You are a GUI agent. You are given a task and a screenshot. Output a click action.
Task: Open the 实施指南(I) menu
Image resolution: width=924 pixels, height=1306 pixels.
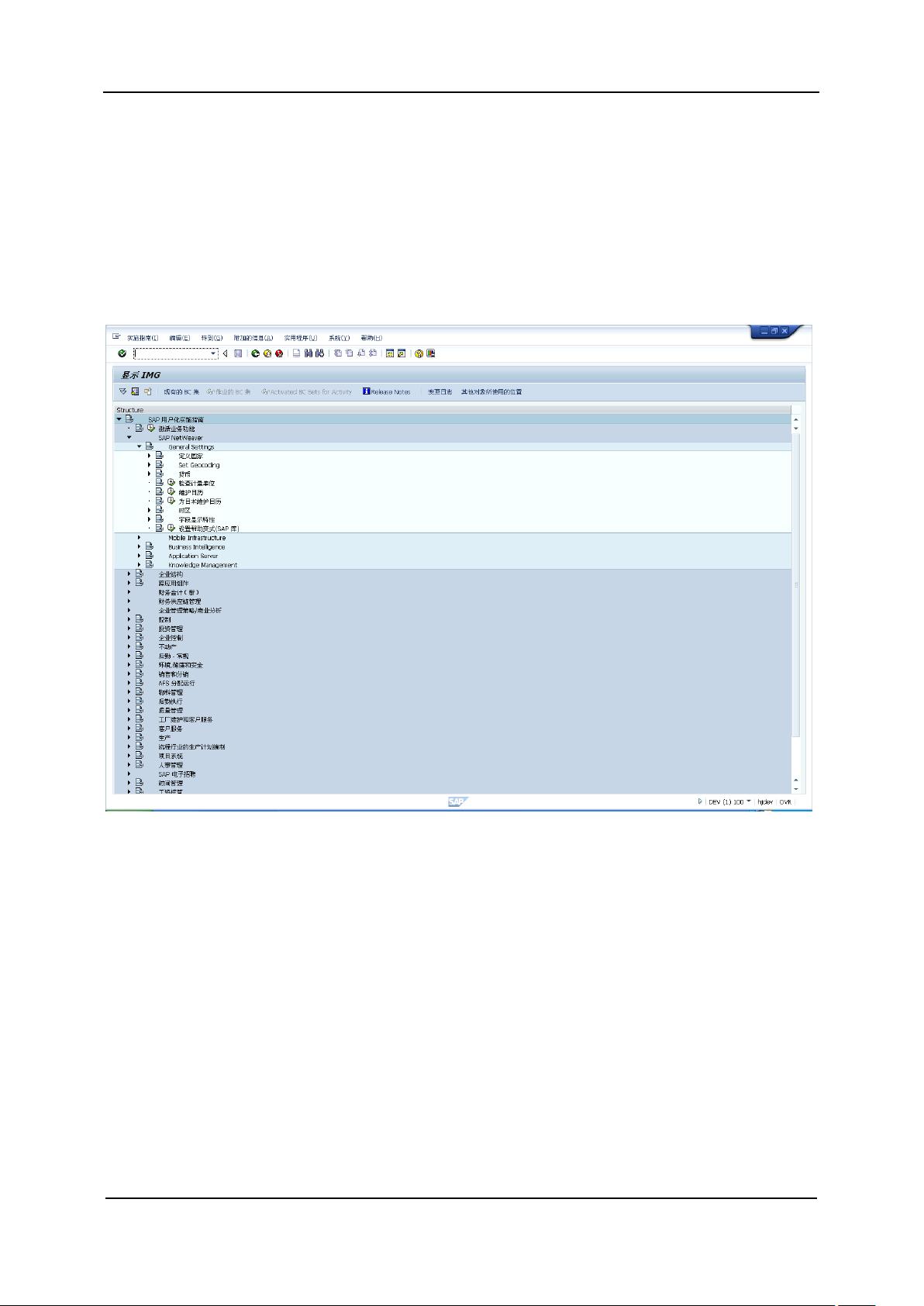click(143, 338)
